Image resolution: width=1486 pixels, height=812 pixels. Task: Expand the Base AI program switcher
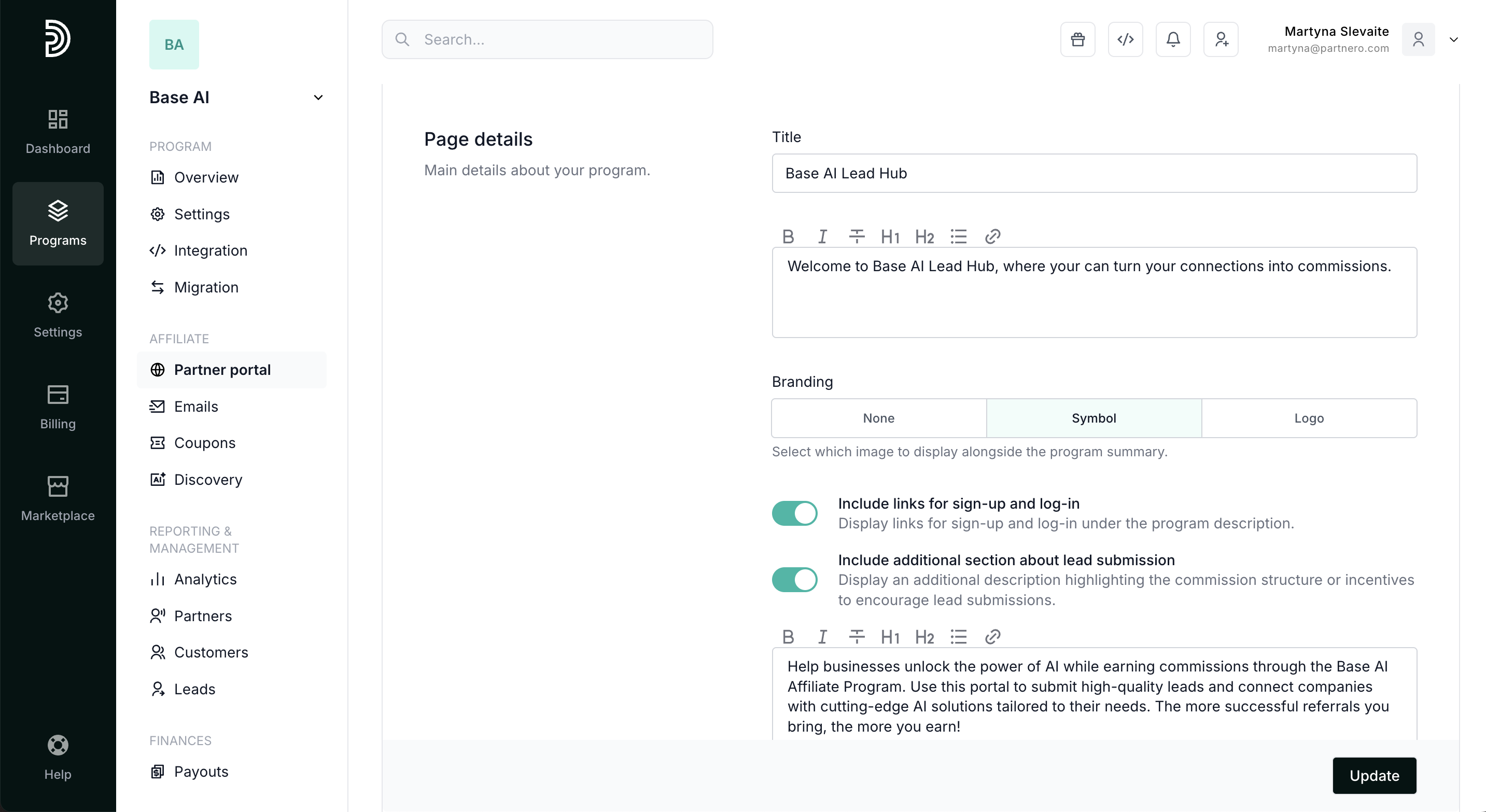click(x=318, y=97)
